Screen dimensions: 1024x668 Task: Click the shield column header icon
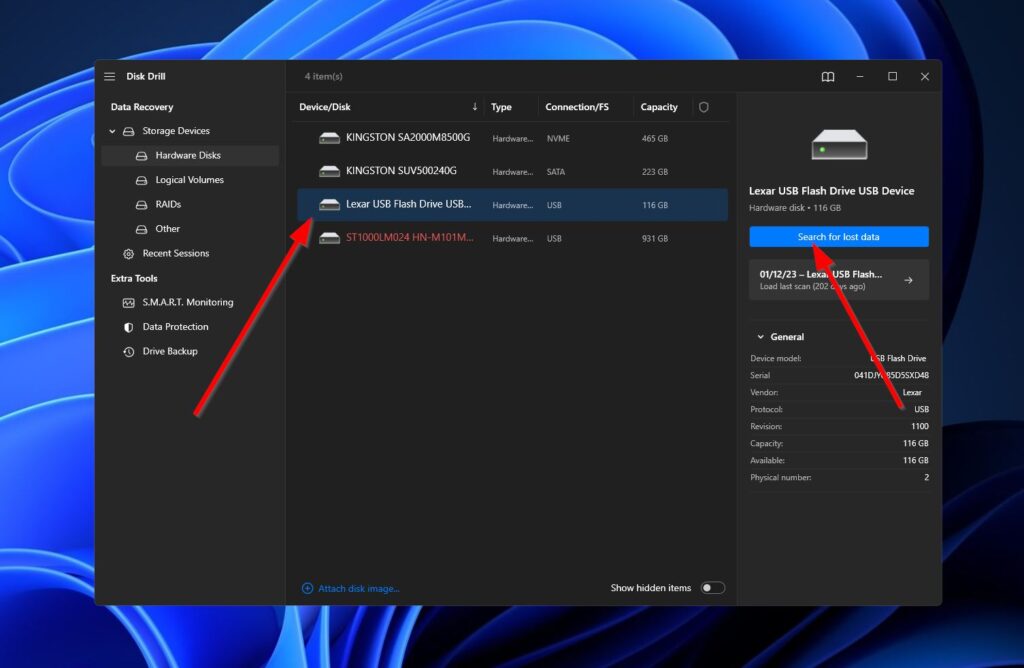coord(704,107)
